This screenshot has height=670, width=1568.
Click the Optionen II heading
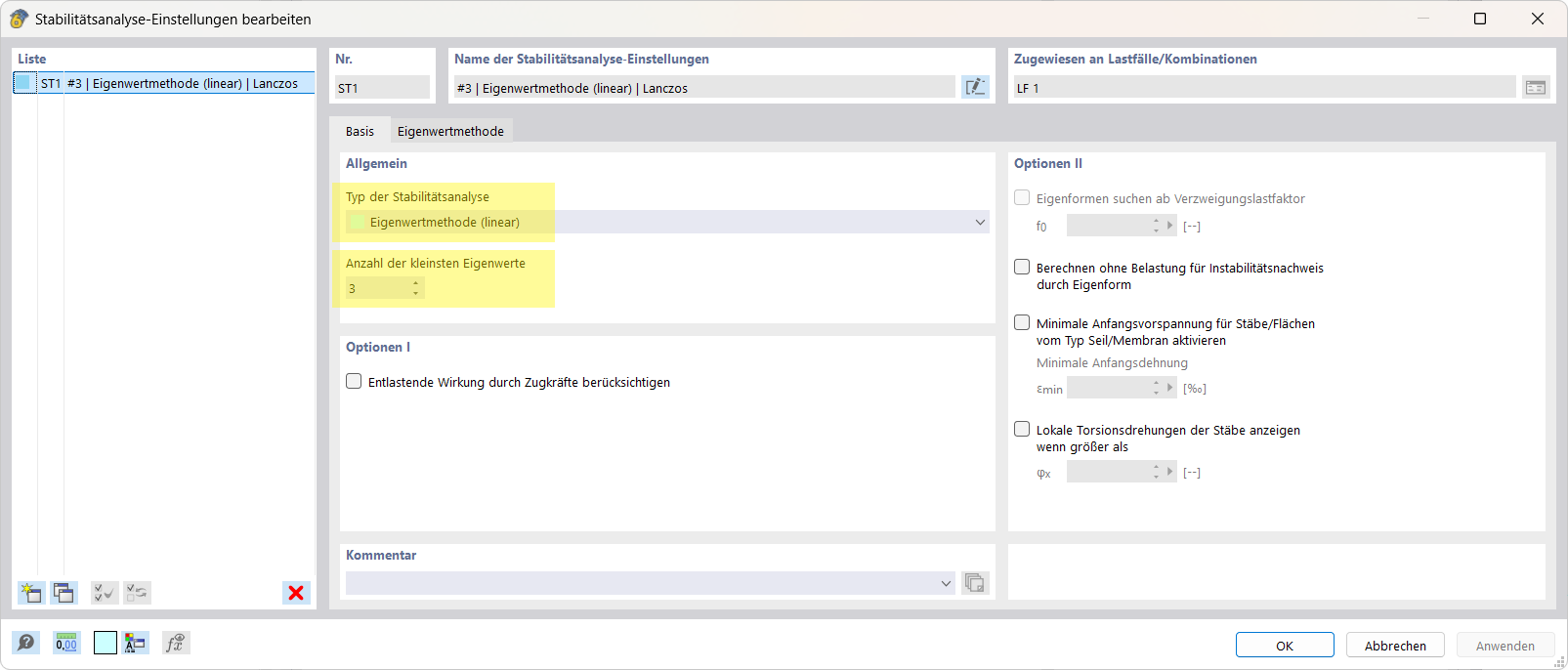point(1048,163)
